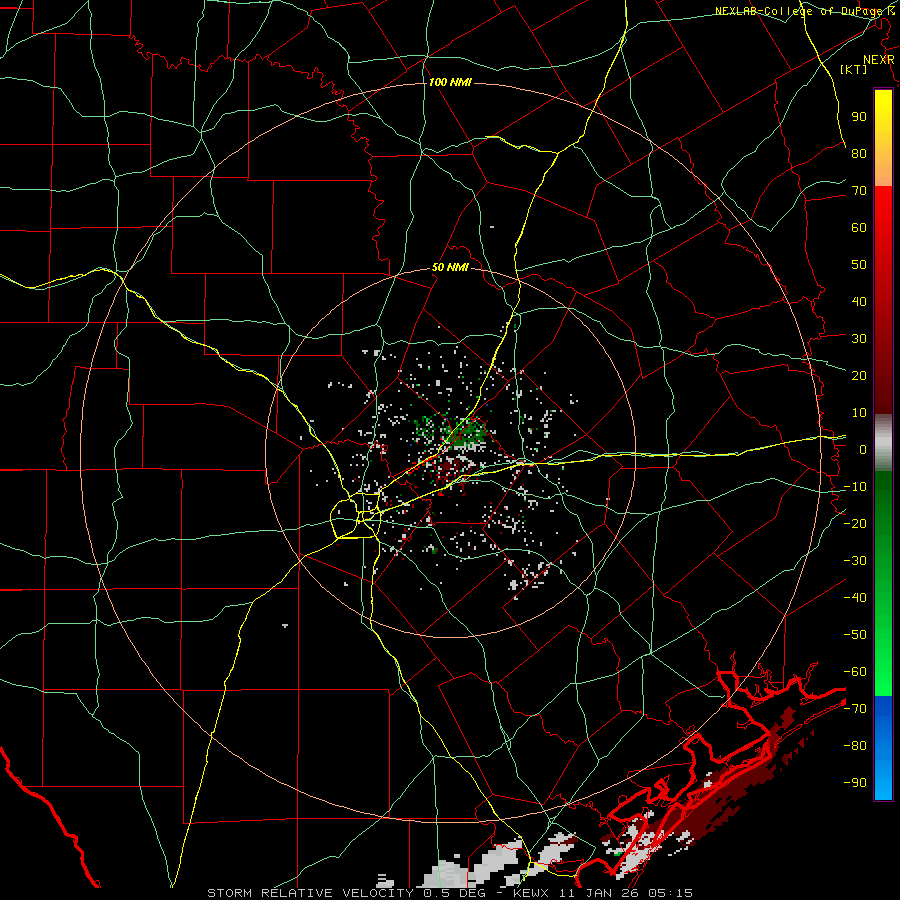
Task: Pick the "-80" scale value
Action: click(x=855, y=746)
